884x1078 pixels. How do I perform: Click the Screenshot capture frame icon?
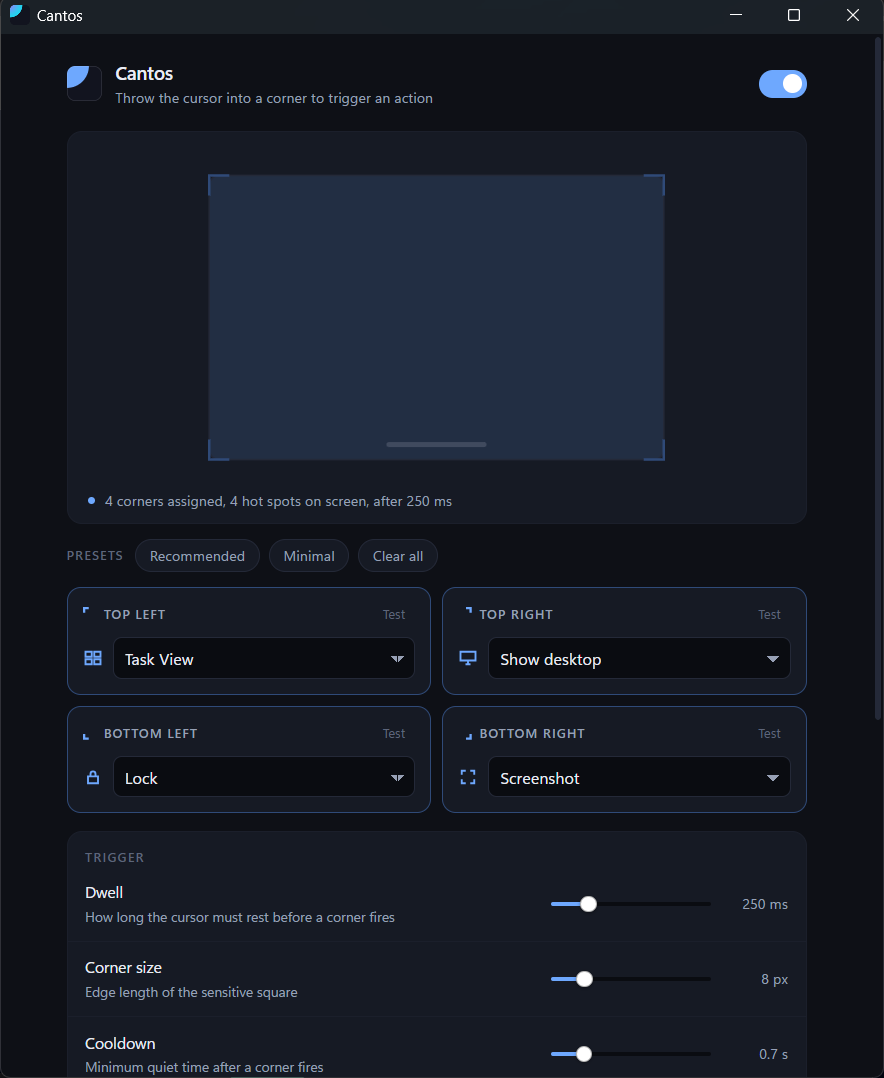tap(468, 778)
